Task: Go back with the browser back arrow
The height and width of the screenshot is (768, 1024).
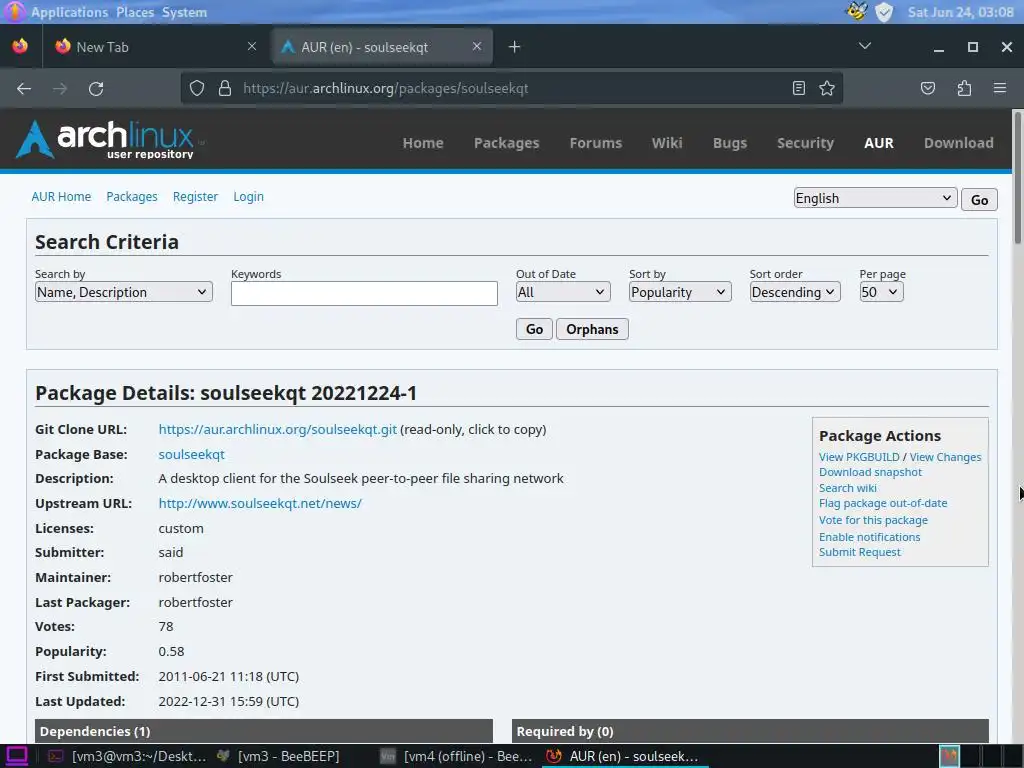Action: click(24, 88)
